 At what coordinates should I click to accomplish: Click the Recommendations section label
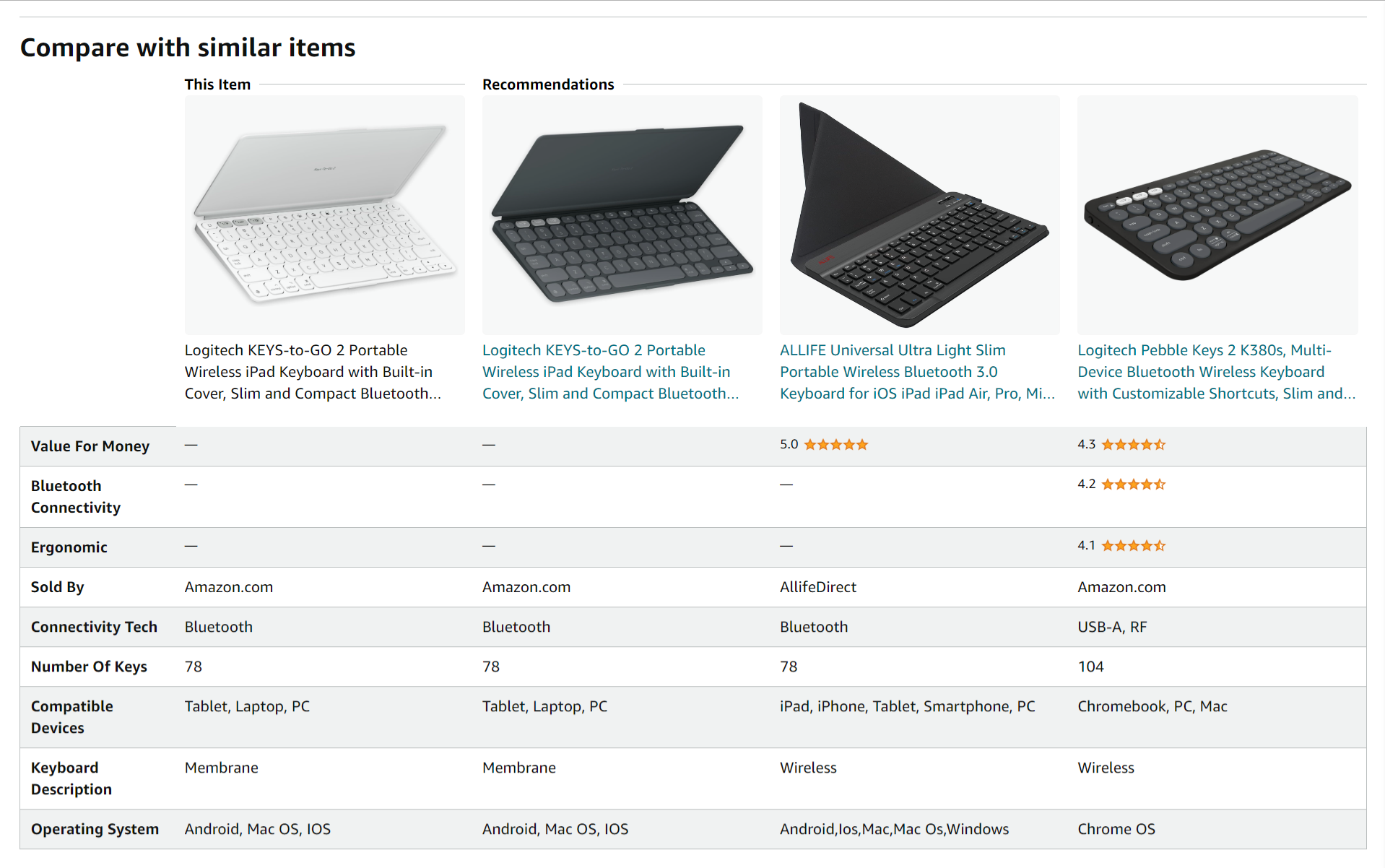548,84
